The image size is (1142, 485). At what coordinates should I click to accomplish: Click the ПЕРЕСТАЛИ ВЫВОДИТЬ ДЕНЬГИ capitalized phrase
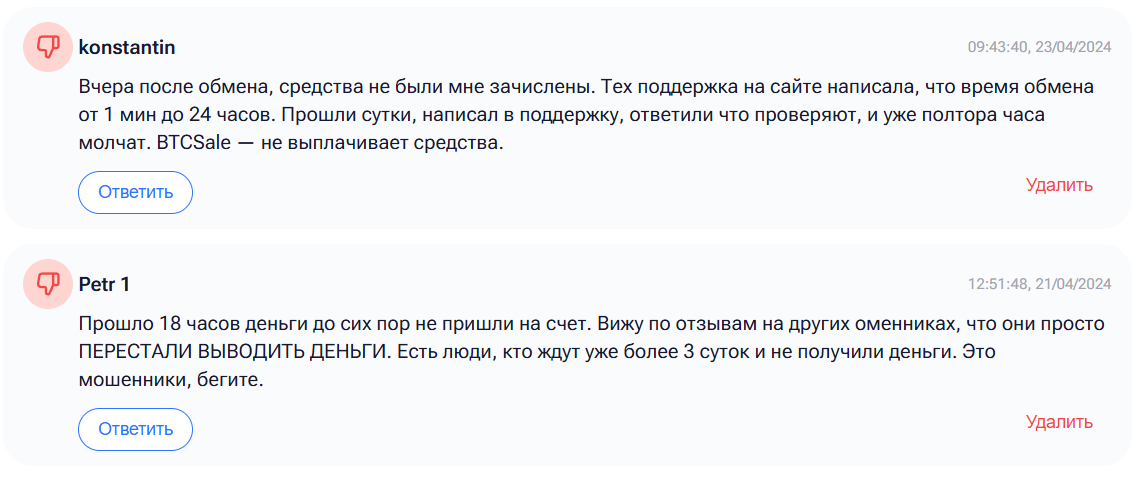click(233, 352)
